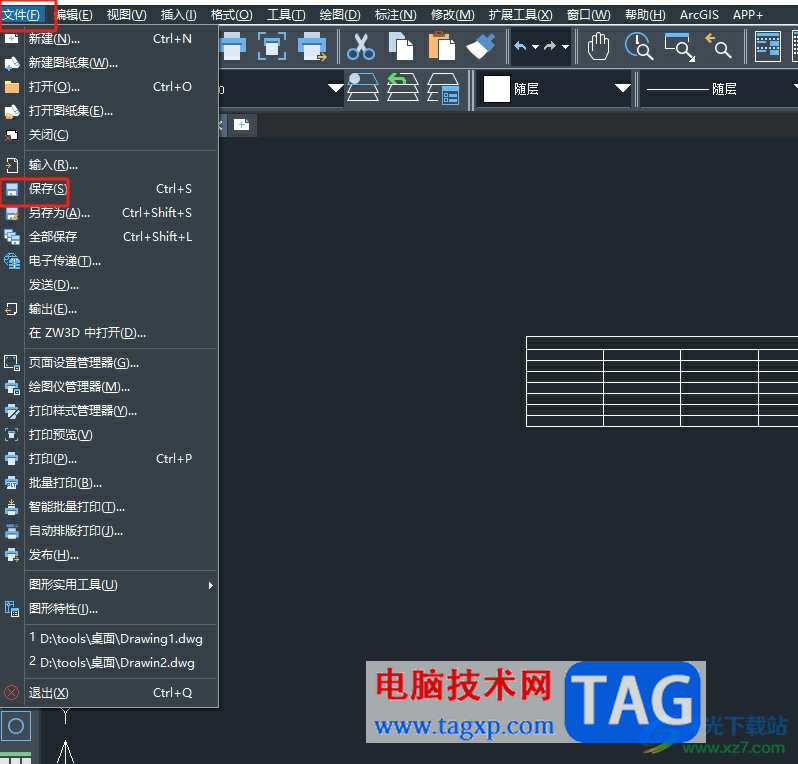This screenshot has width=798, height=764.
Task: Select the Match Properties brush icon
Action: click(x=481, y=47)
